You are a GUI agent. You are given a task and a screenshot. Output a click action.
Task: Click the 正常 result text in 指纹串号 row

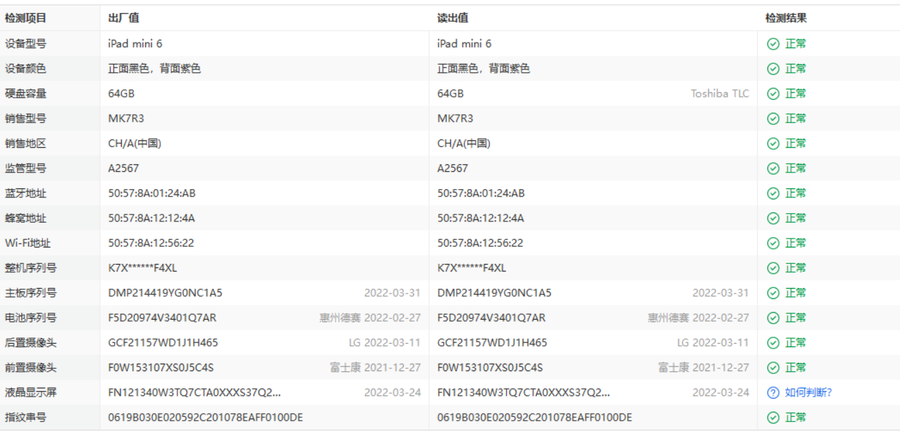tap(796, 417)
